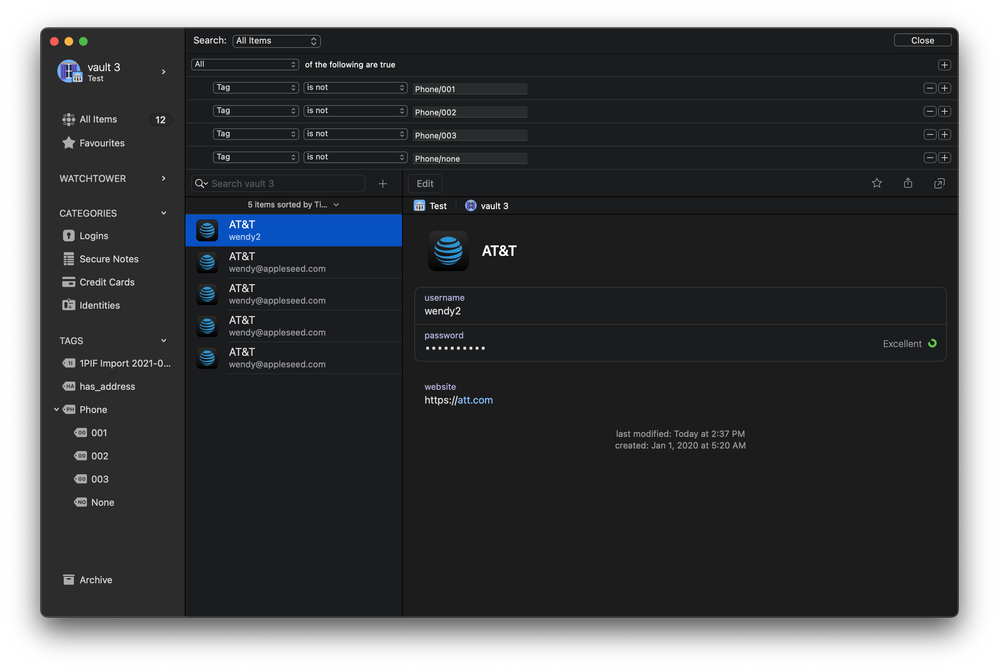Image resolution: width=999 pixels, height=671 pixels.
Task: Click the Edit button
Action: (425, 184)
